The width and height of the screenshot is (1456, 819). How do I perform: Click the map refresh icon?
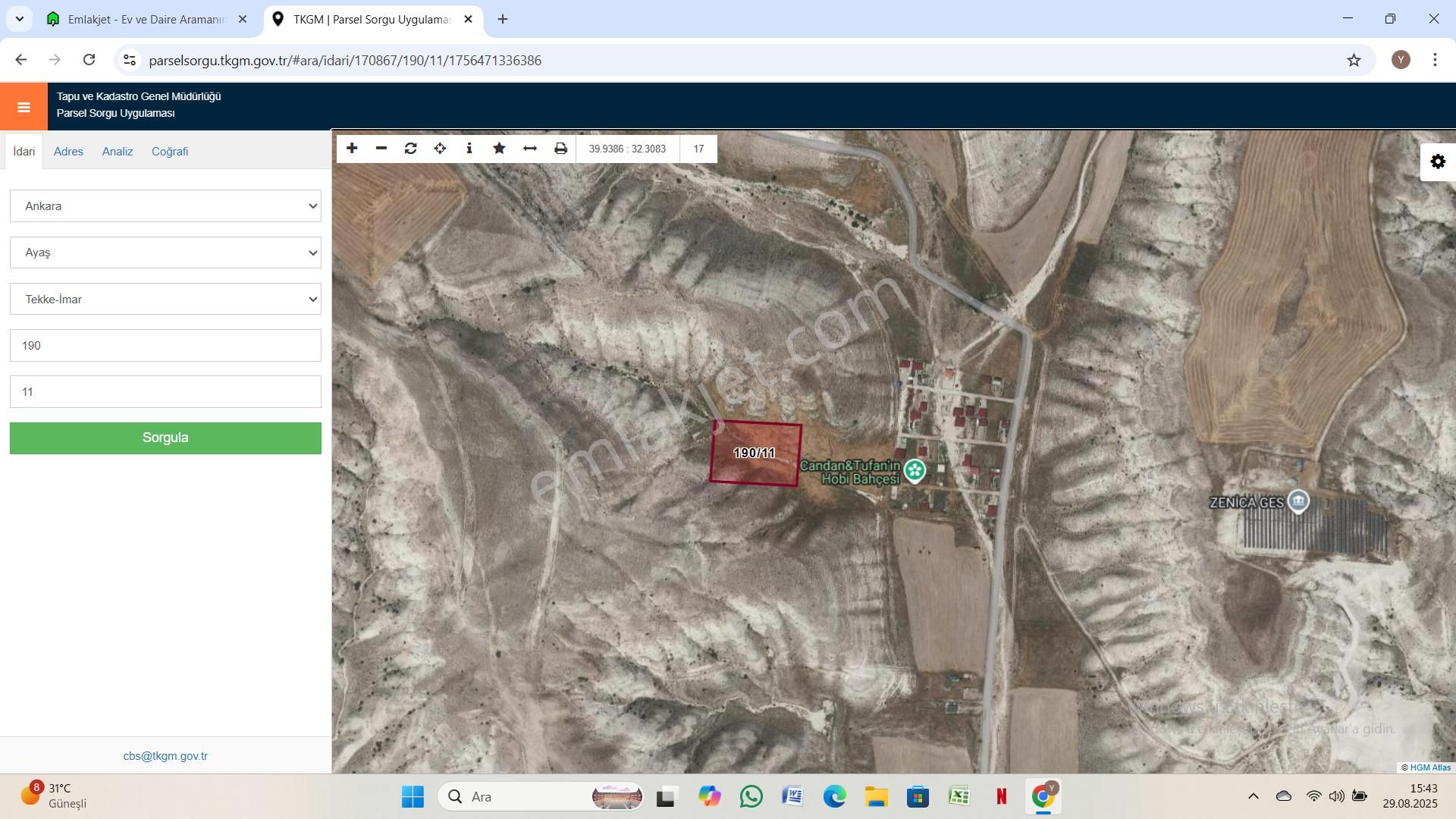[410, 149]
